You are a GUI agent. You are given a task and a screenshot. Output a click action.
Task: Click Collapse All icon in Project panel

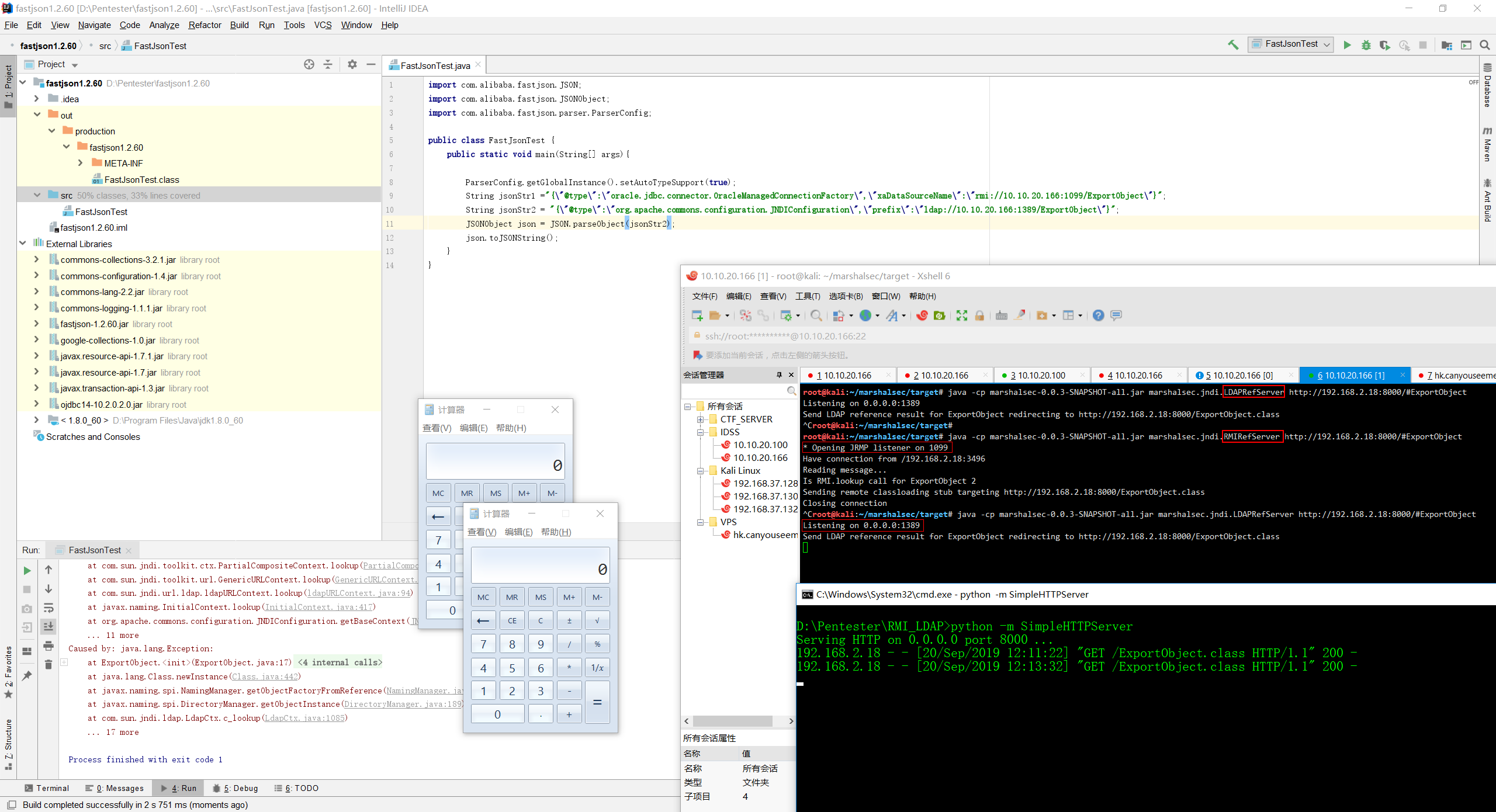pyautogui.click(x=328, y=64)
